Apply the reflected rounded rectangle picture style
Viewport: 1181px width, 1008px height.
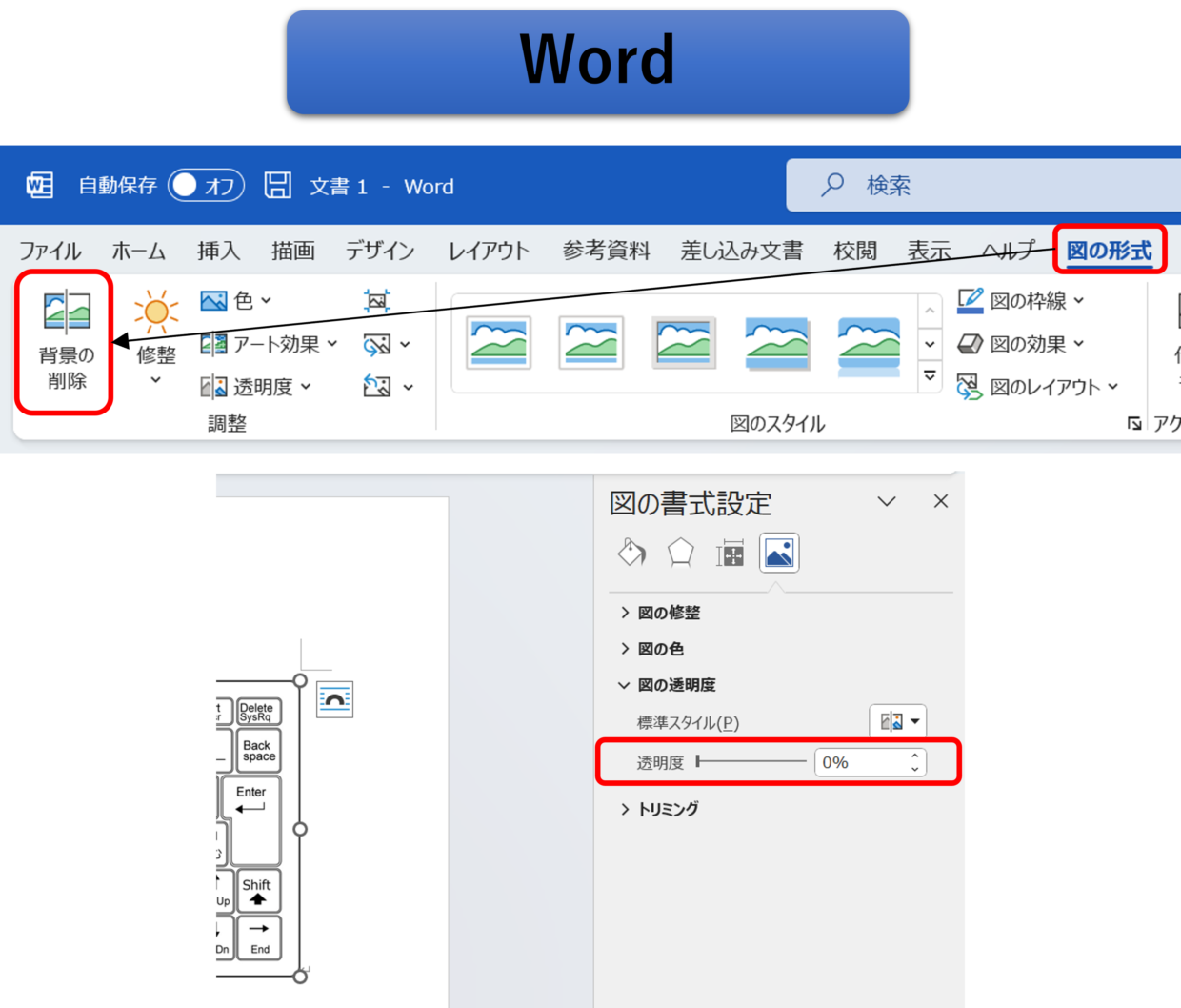pyautogui.click(x=869, y=345)
